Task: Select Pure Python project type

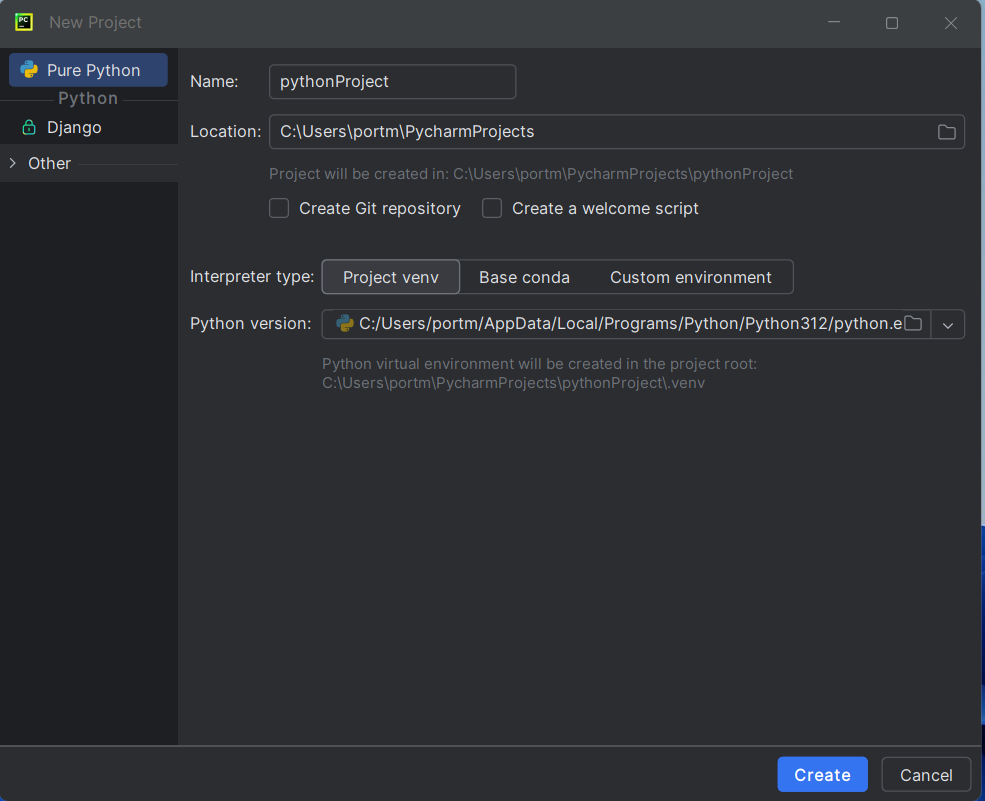Action: (x=89, y=70)
